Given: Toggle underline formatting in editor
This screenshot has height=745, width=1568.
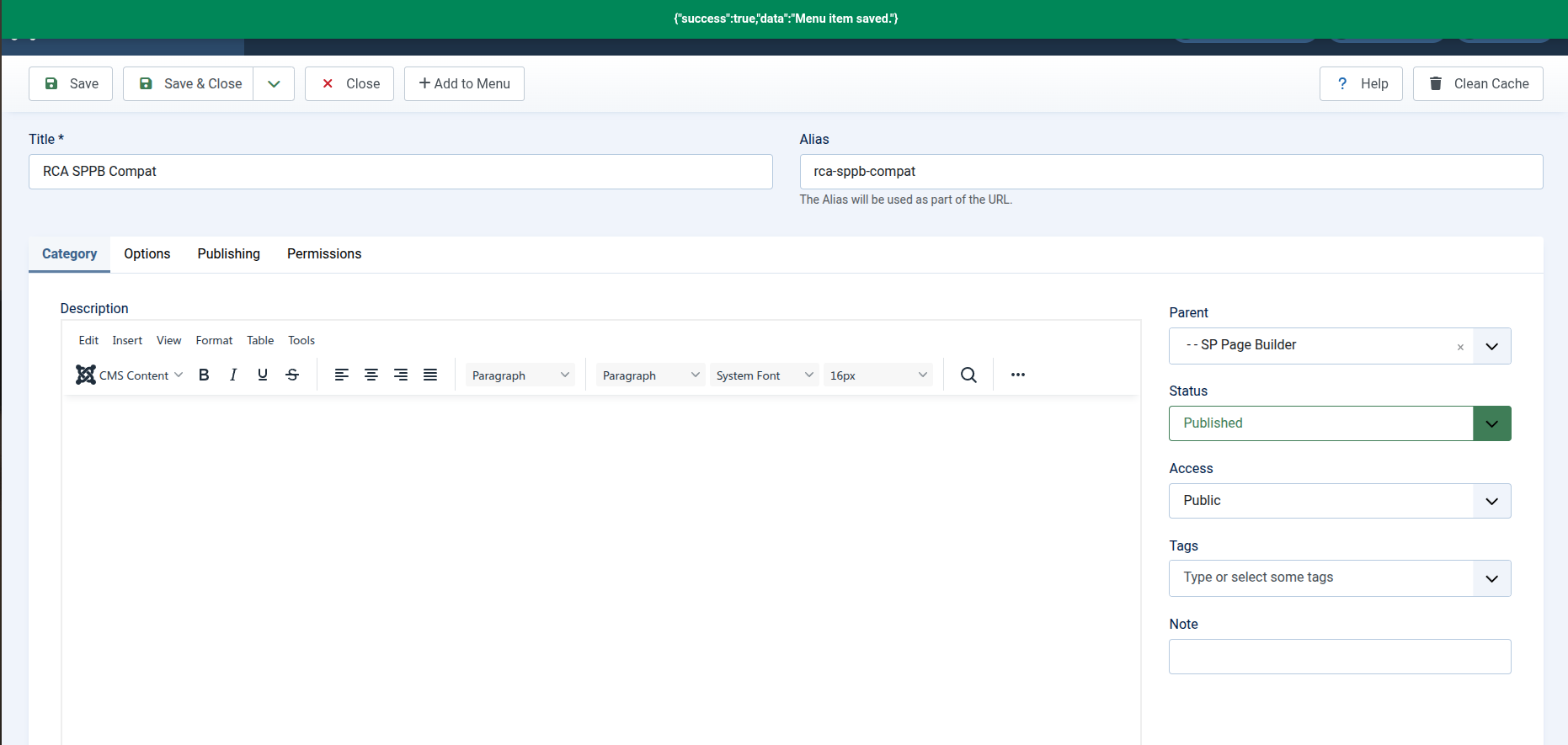Looking at the screenshot, I should (x=263, y=375).
